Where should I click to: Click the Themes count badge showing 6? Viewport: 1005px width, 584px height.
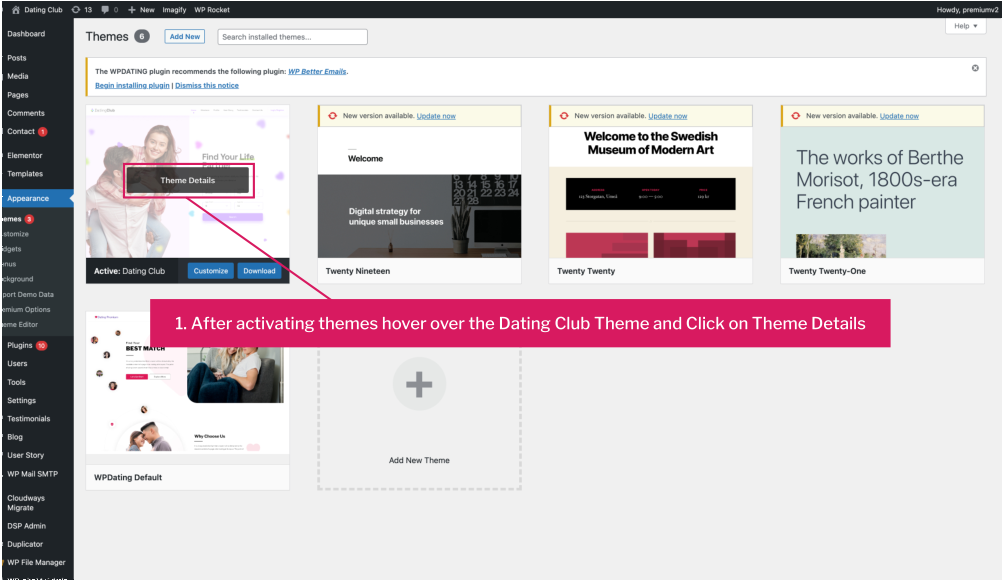142,37
